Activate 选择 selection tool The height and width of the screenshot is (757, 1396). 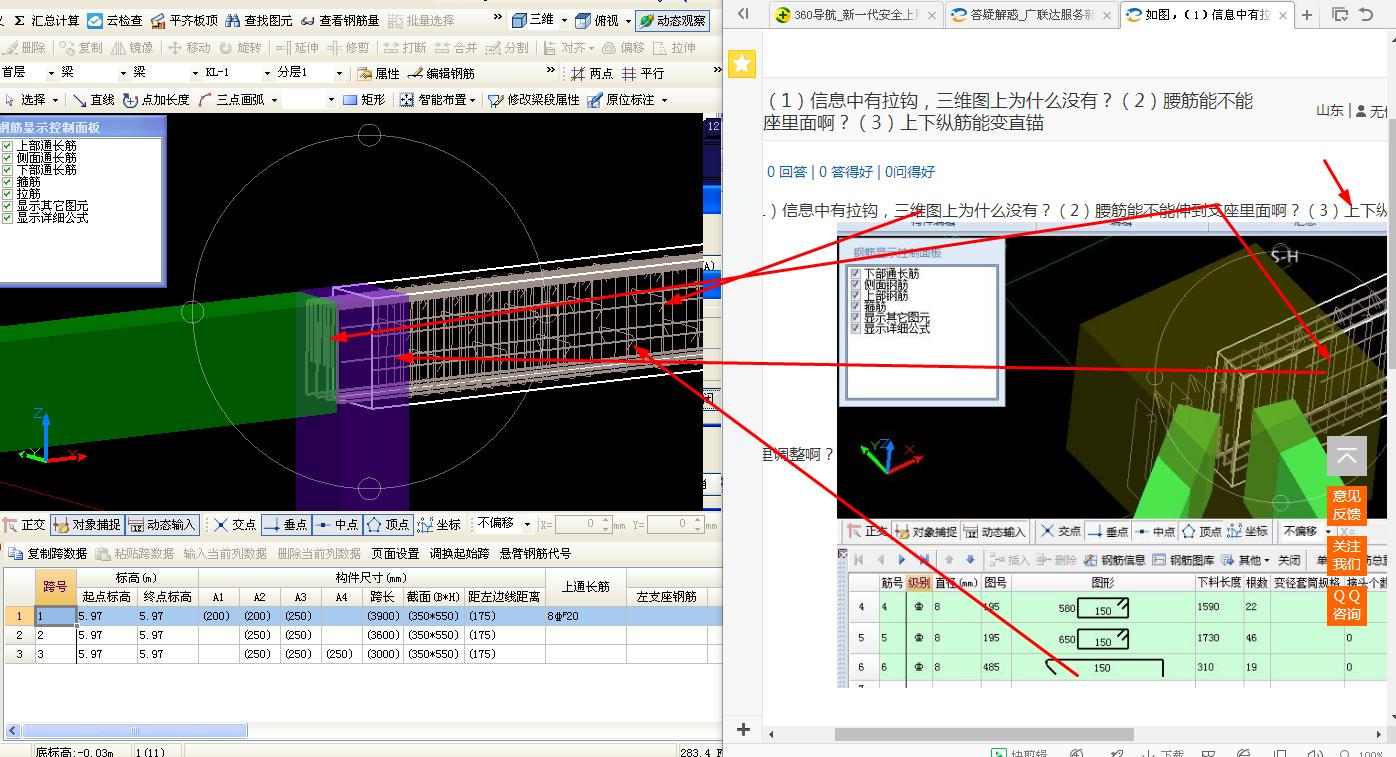25,100
